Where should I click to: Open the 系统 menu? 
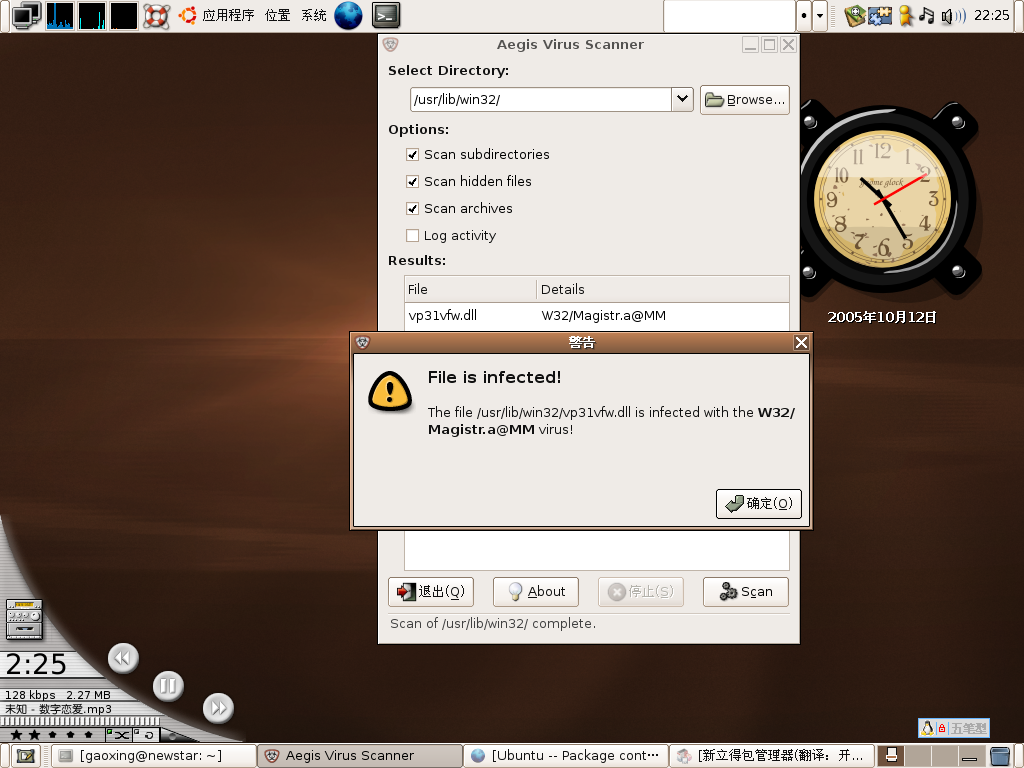click(x=313, y=15)
